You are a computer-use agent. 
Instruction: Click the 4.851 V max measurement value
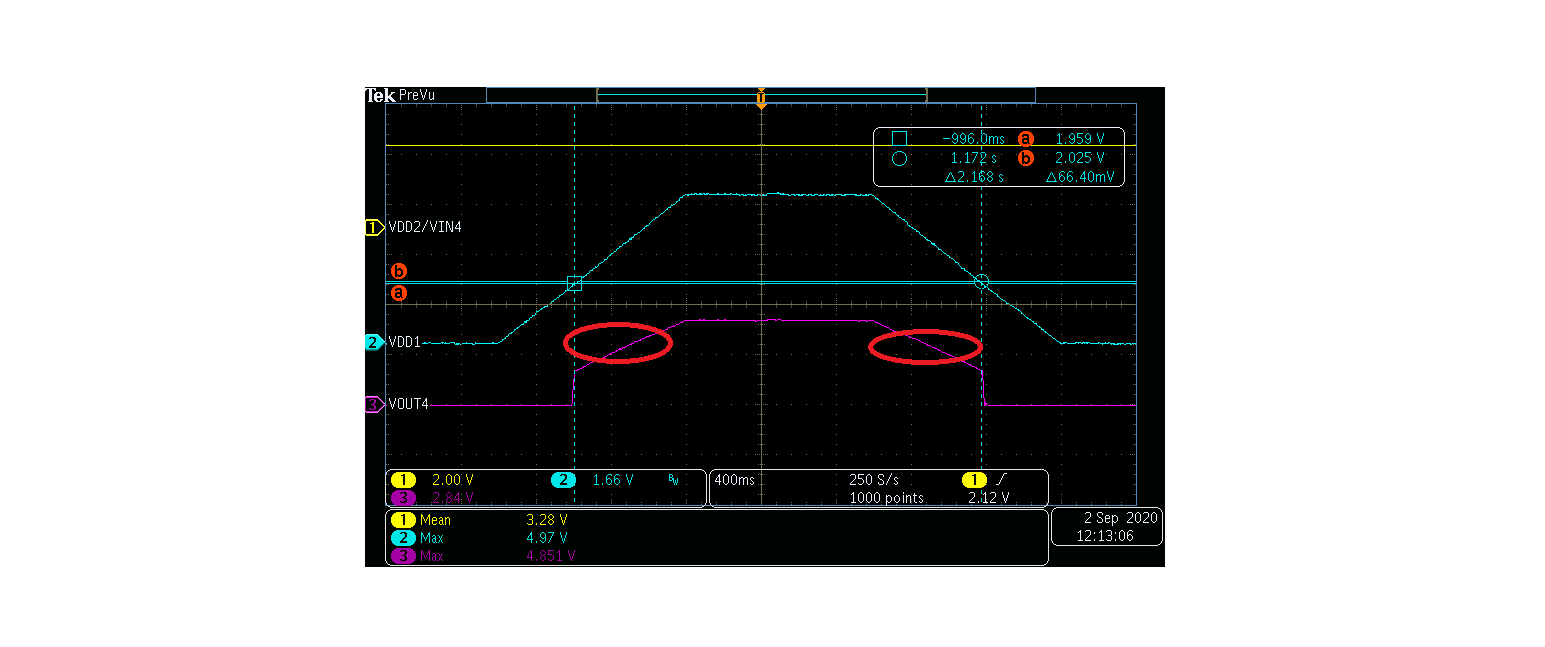(551, 556)
